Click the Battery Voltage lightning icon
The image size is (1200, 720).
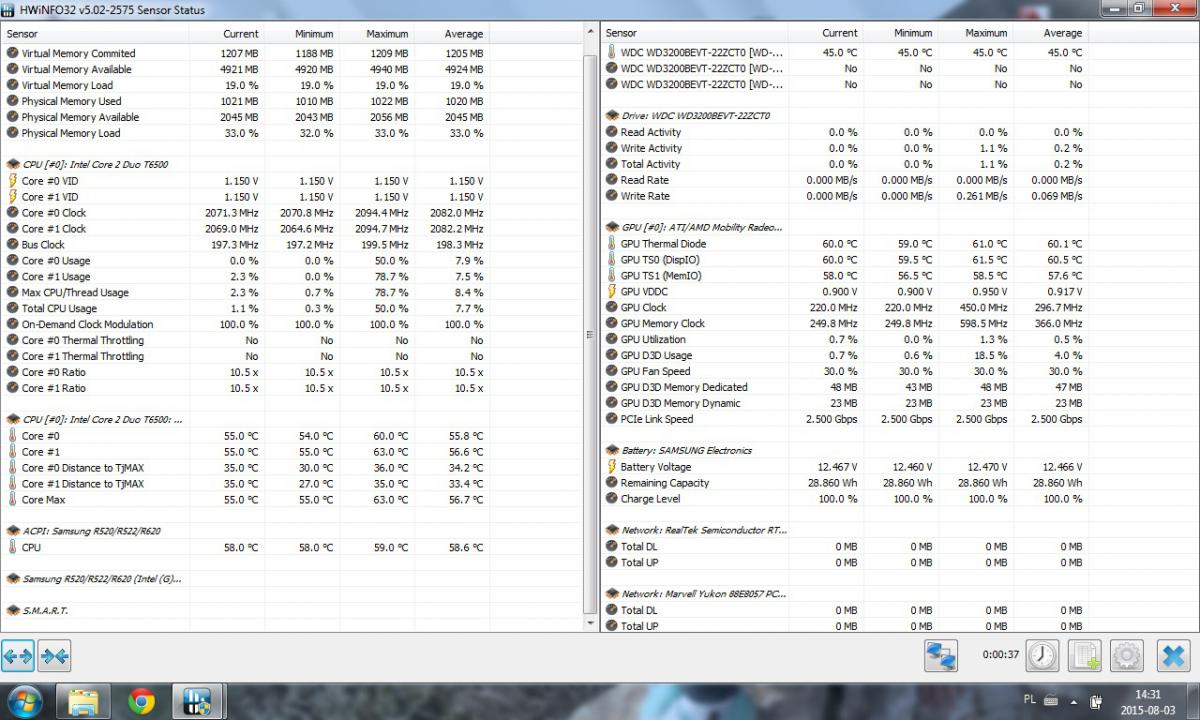[x=612, y=467]
